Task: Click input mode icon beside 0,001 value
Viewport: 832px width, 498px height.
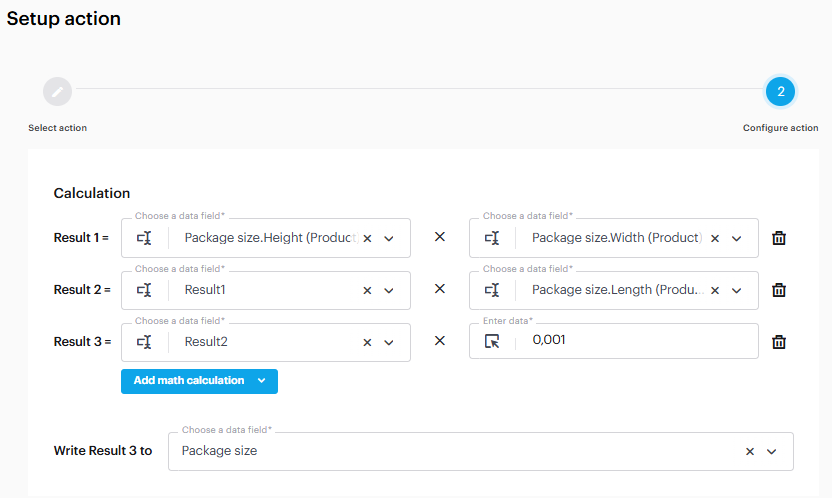Action: pos(492,342)
